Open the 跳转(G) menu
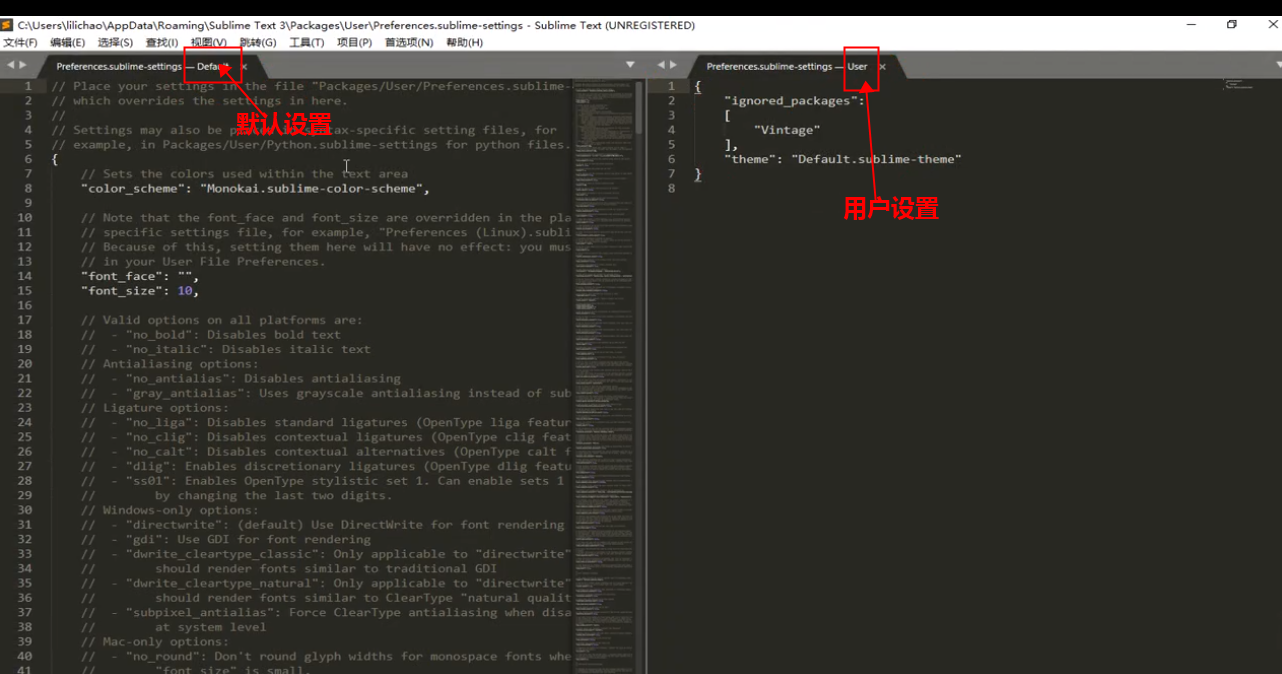This screenshot has height=674, width=1282. 258,43
